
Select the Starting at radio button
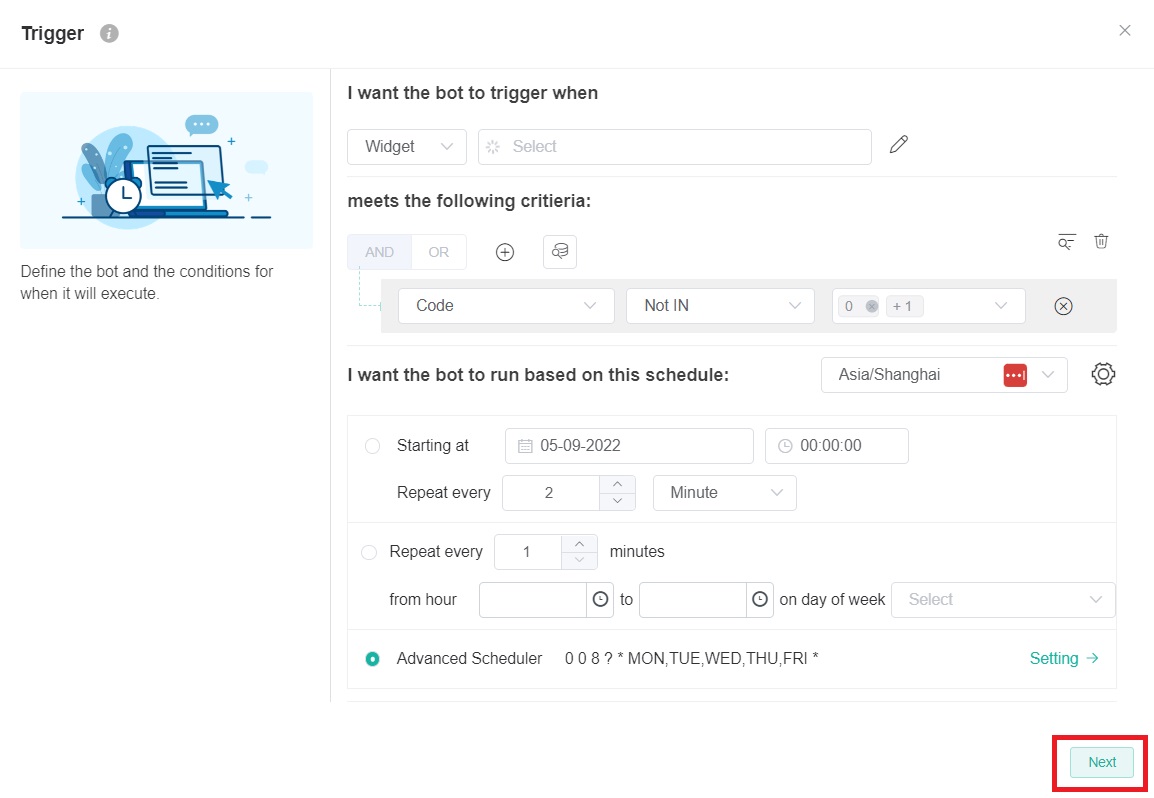coord(373,446)
